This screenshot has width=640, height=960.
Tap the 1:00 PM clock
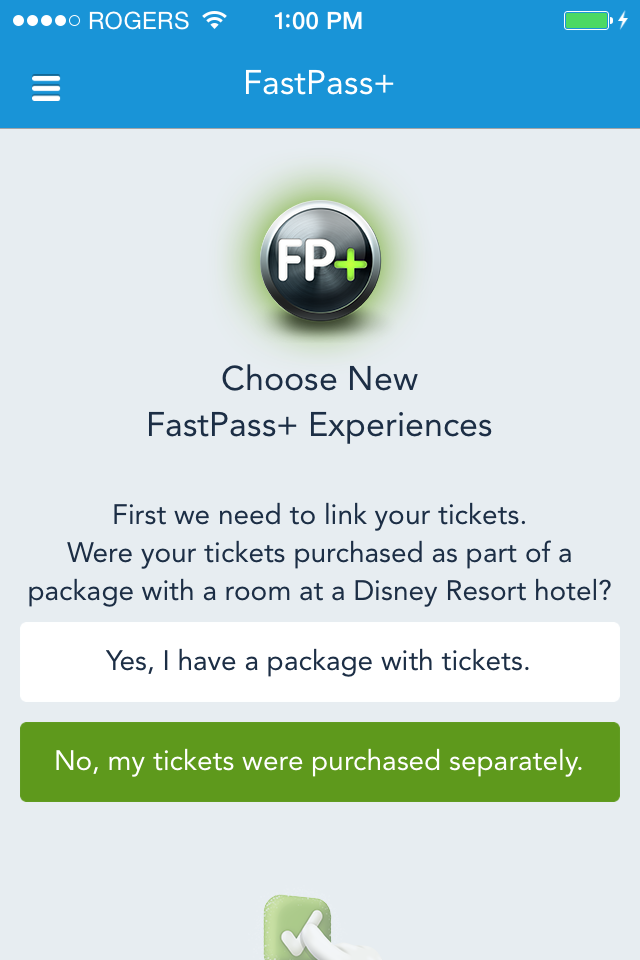coord(319,20)
